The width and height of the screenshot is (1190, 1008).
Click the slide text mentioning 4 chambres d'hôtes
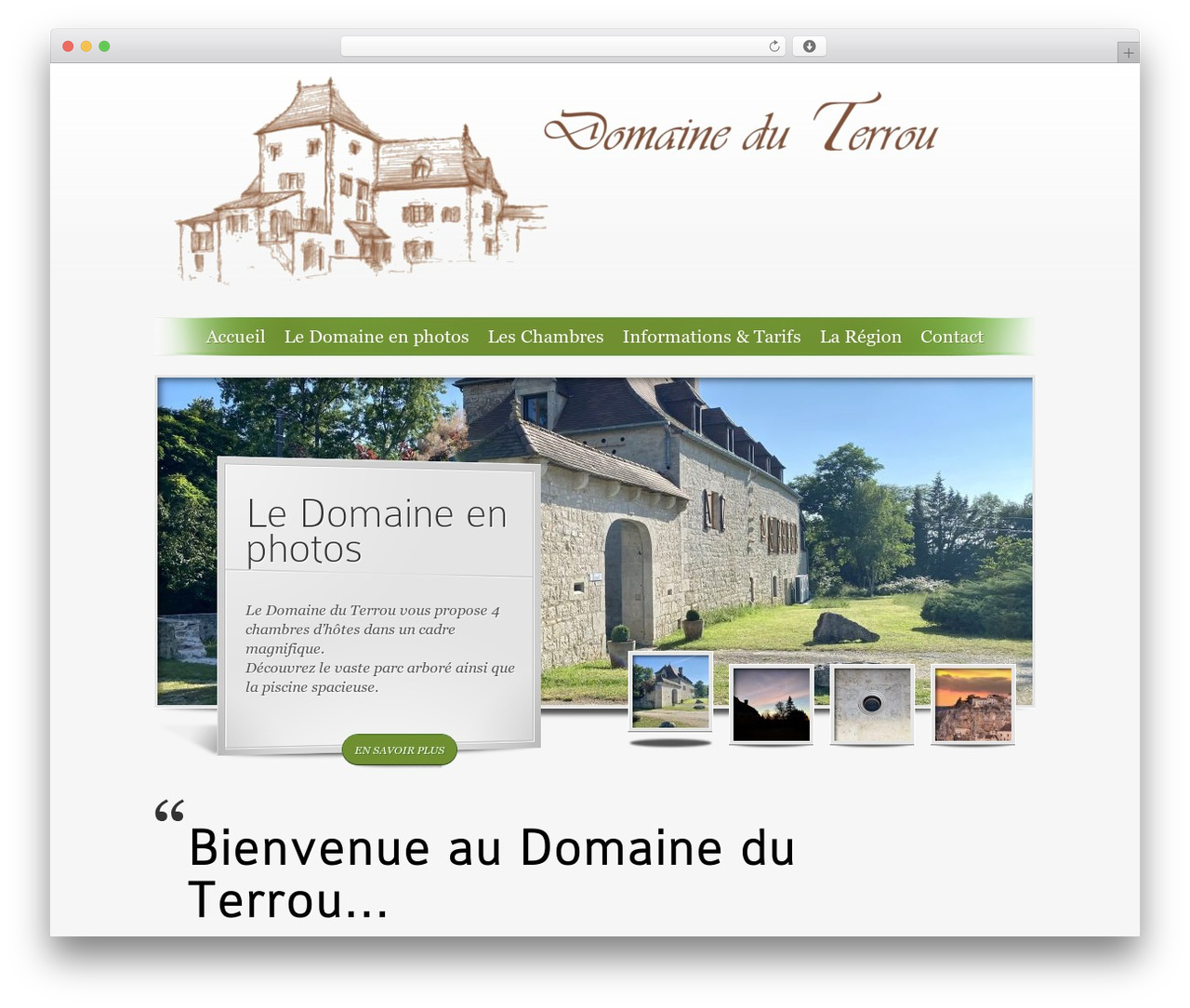380,648
